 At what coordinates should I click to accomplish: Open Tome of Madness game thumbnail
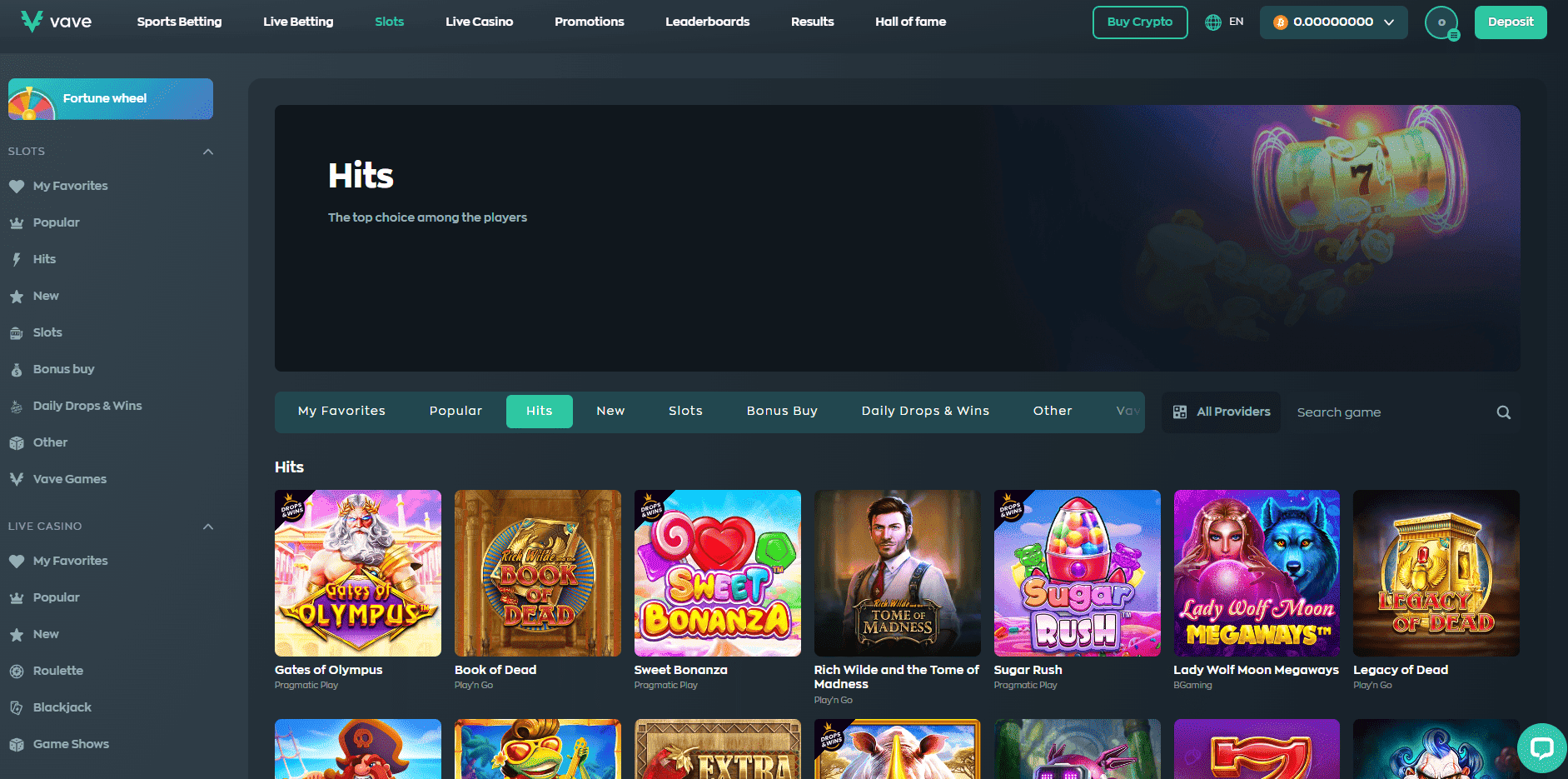point(898,573)
